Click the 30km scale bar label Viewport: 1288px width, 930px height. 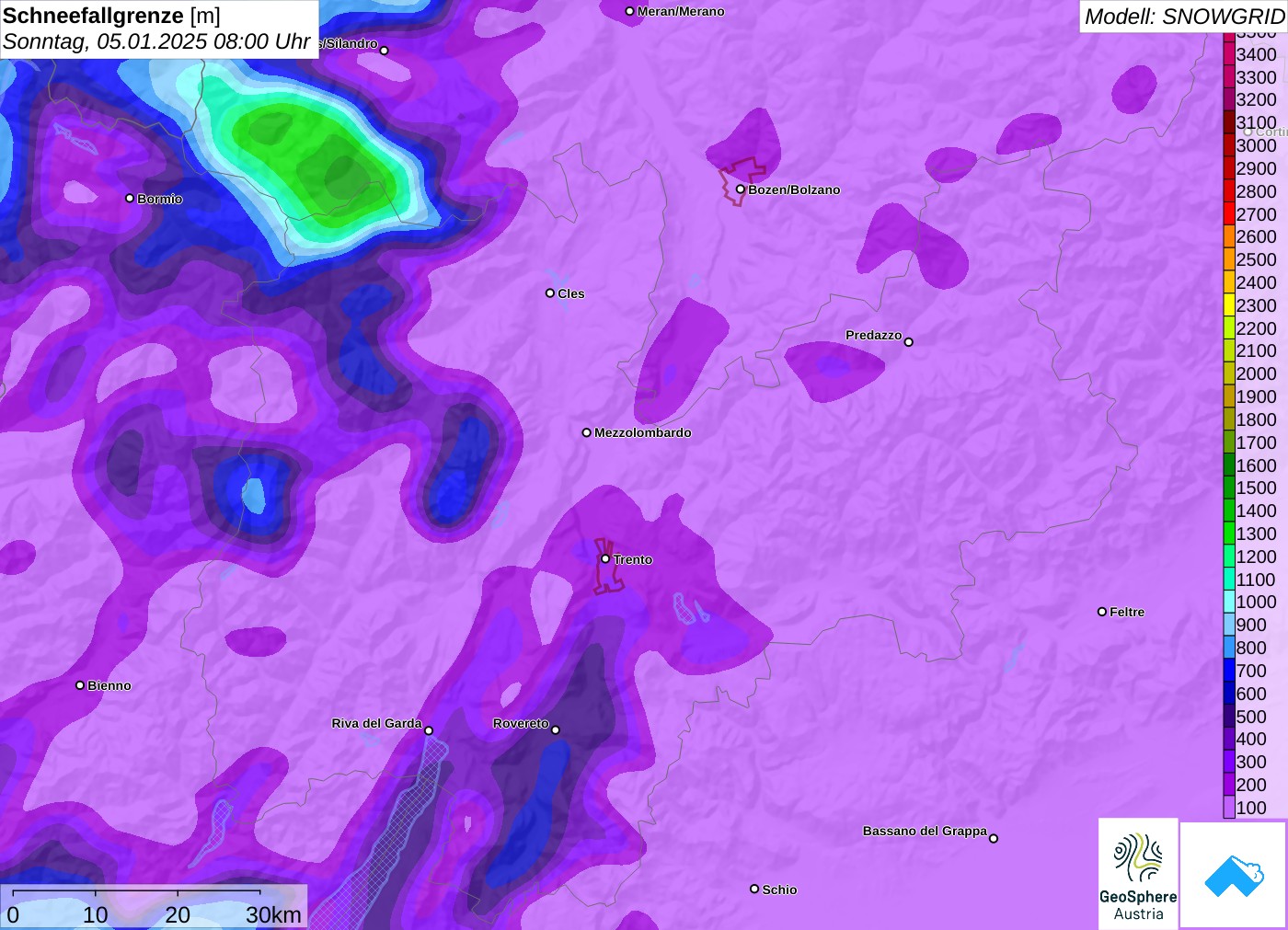coord(273,914)
